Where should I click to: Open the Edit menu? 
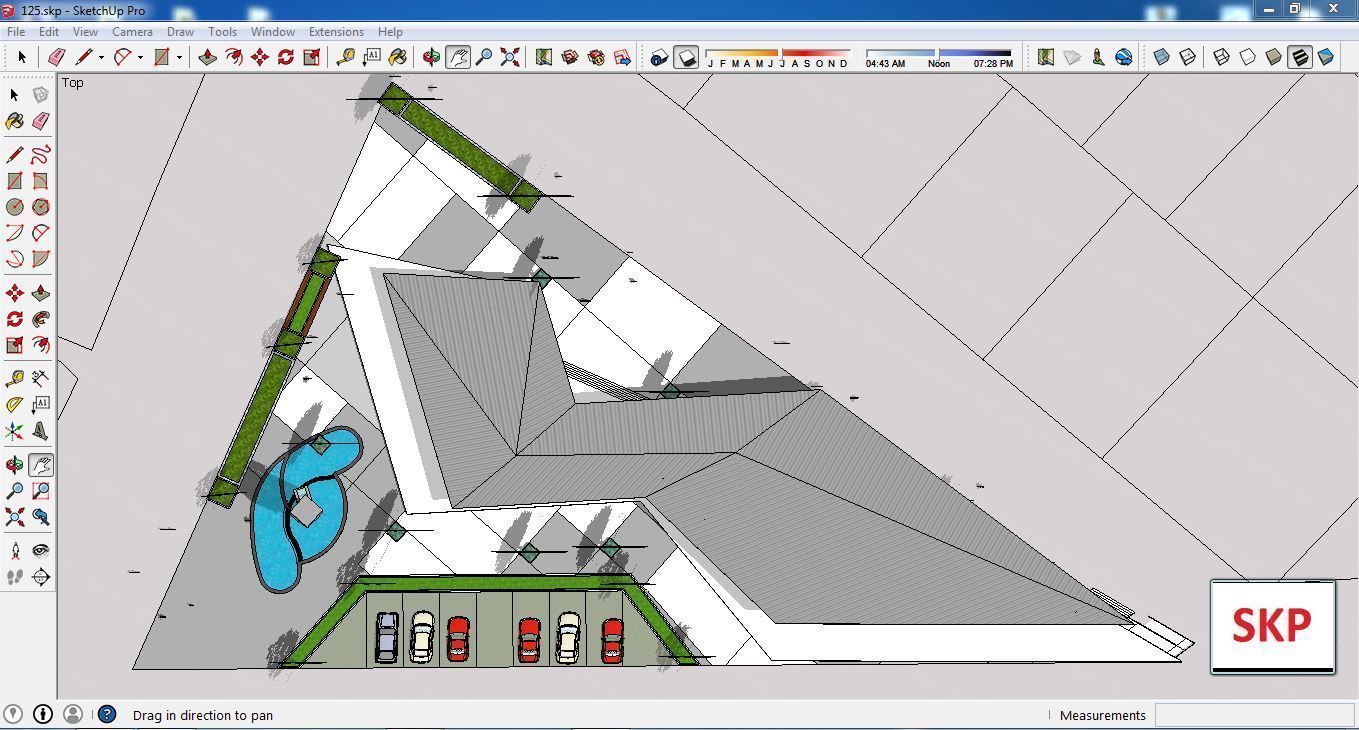tap(49, 32)
